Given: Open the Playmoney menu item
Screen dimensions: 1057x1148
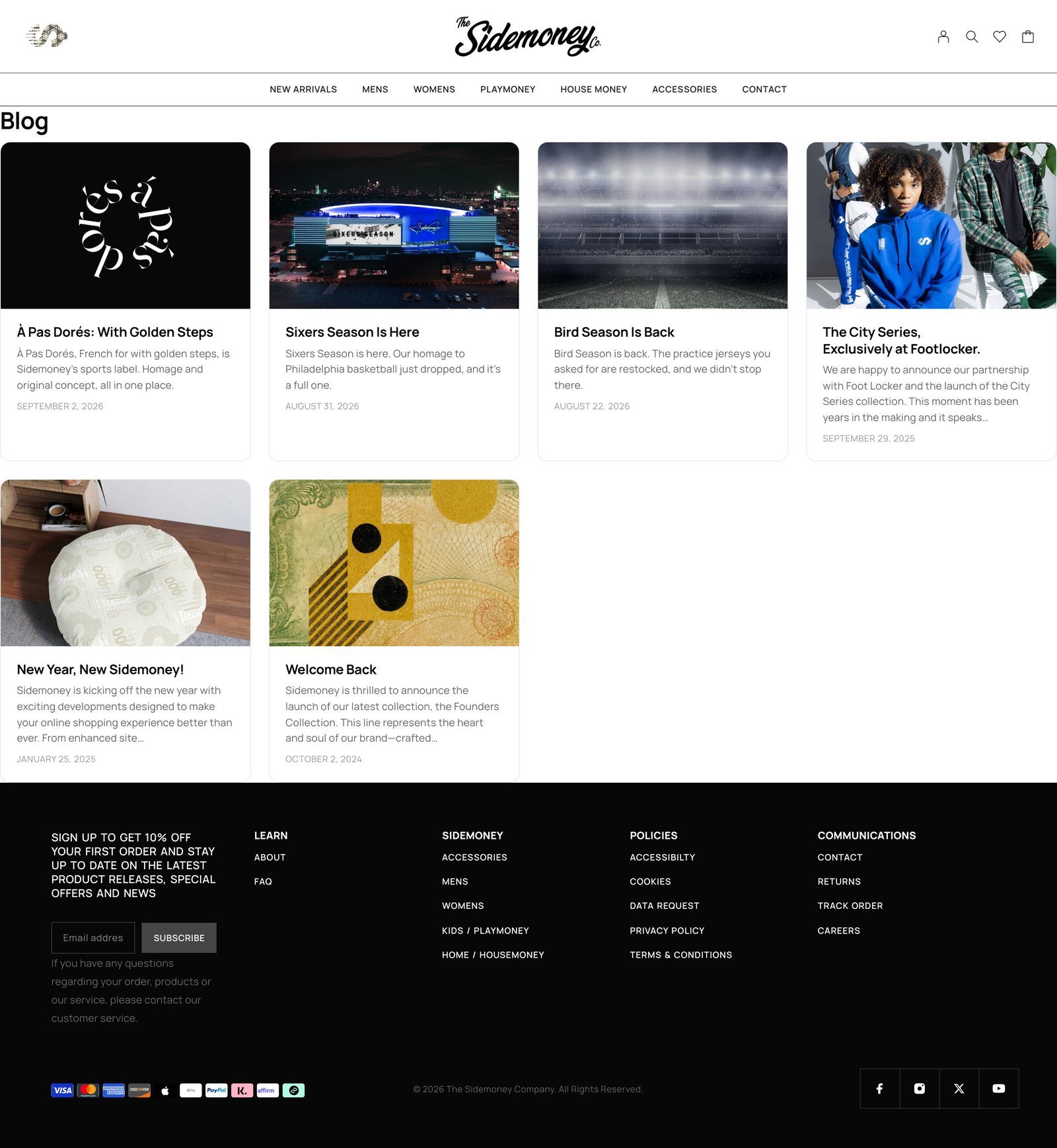Looking at the screenshot, I should [507, 89].
